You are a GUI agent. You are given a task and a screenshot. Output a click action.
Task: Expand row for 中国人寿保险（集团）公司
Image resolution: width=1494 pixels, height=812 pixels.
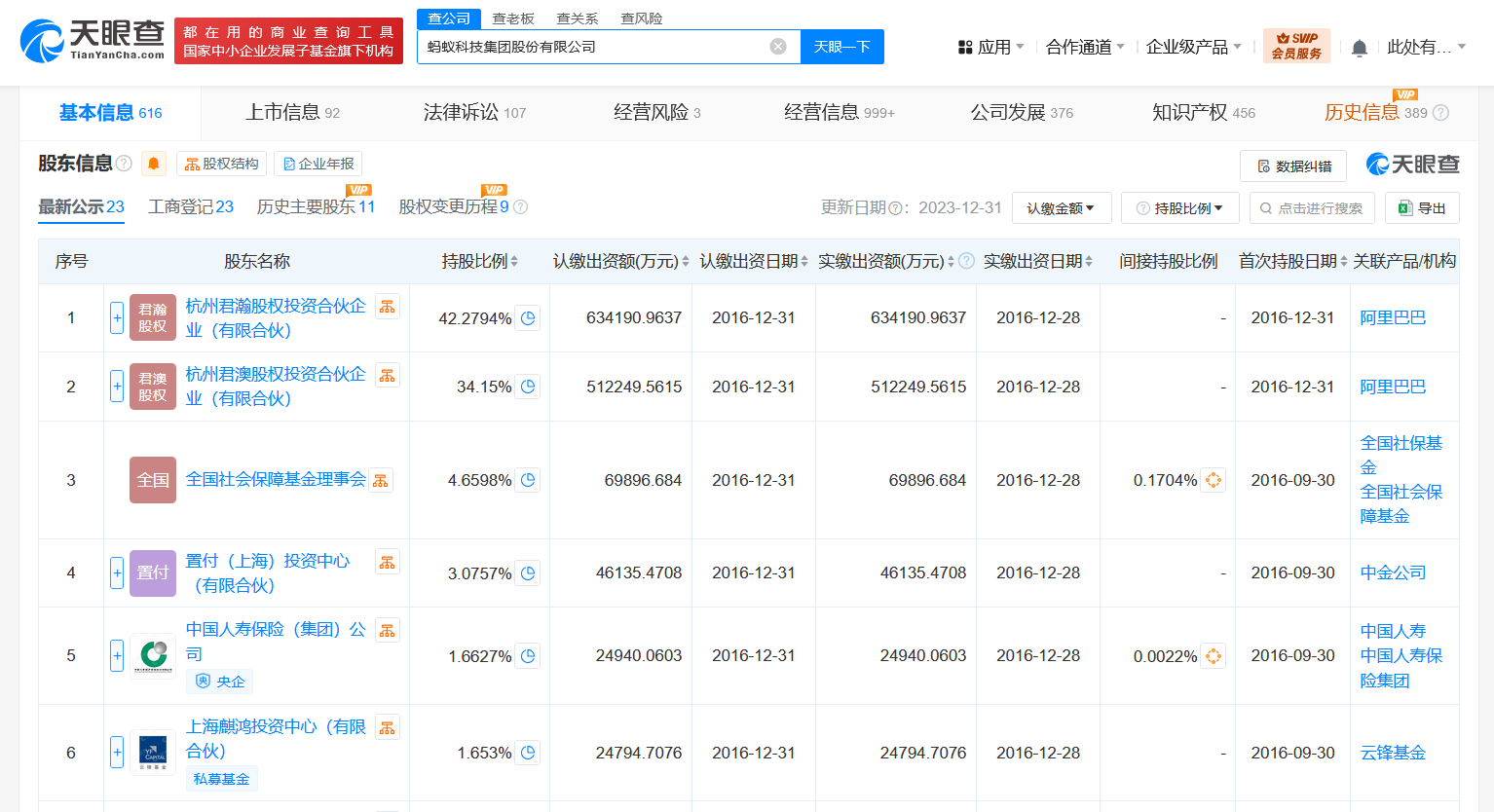pos(117,655)
